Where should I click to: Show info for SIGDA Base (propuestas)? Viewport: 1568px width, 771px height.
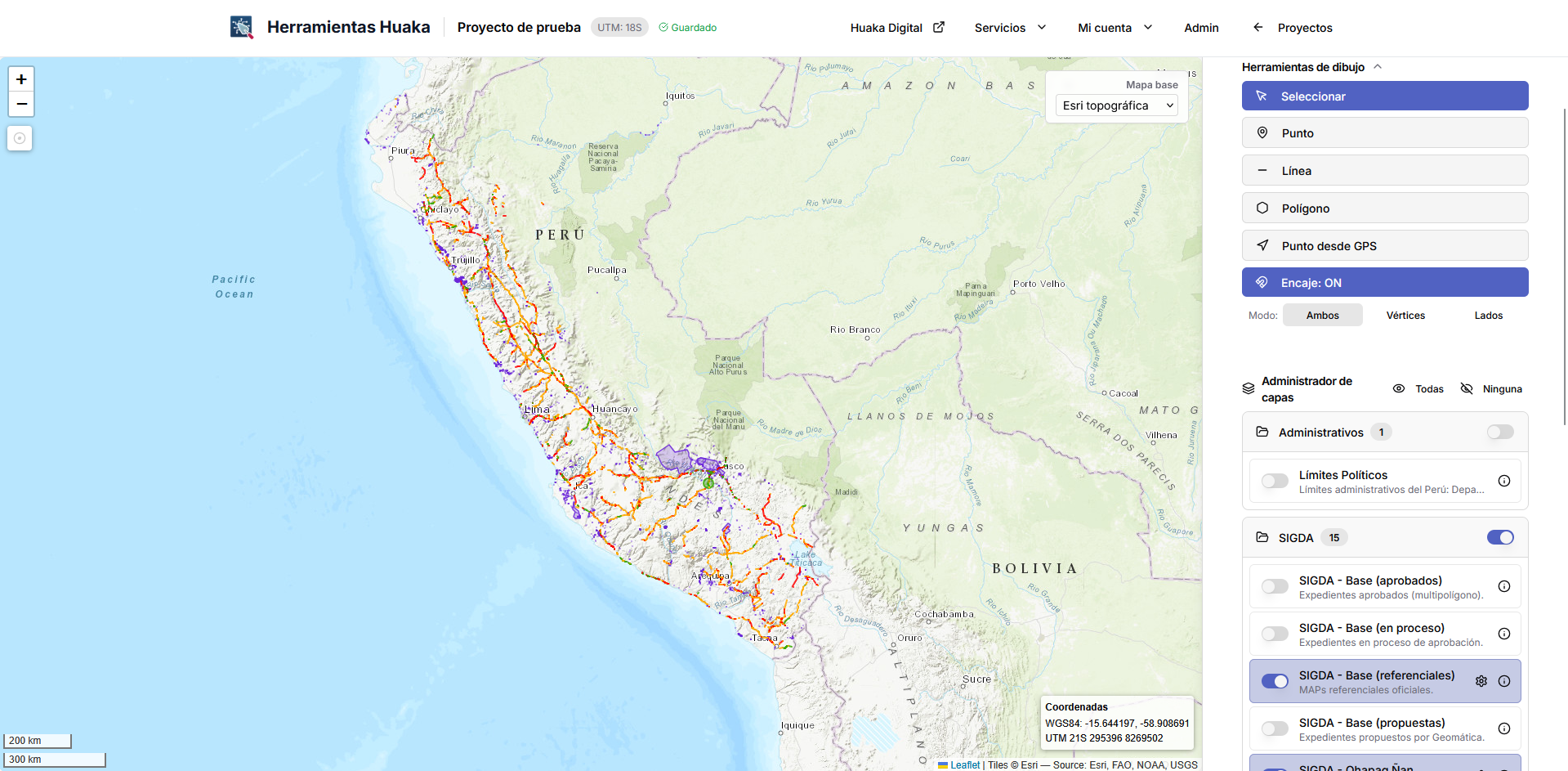(x=1503, y=728)
